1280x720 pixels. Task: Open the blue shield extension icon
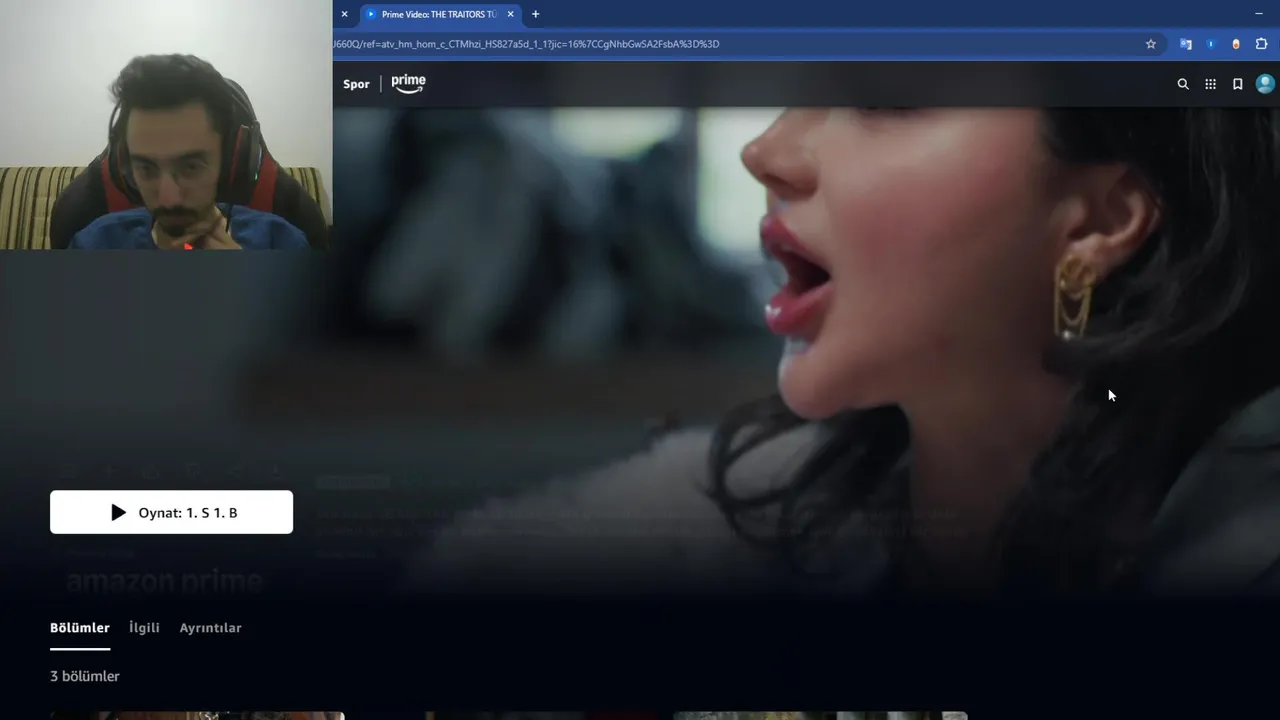pyautogui.click(x=1211, y=44)
